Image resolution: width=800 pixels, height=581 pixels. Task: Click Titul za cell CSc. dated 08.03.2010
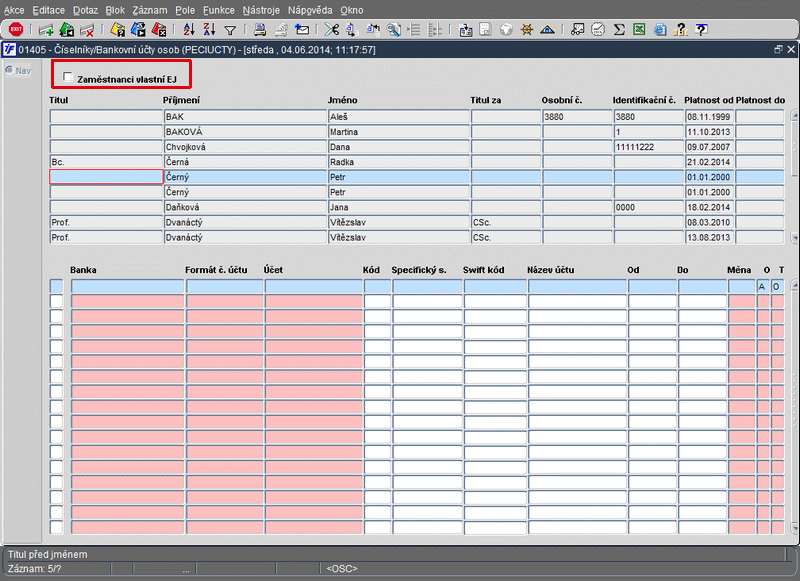506,222
